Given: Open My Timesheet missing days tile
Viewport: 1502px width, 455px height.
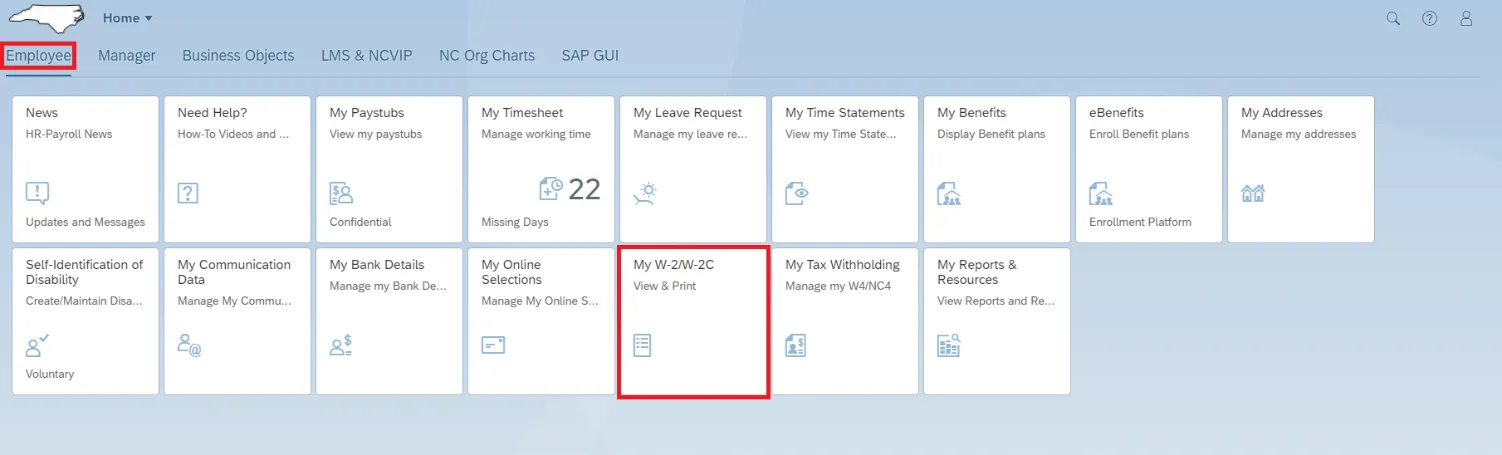Looking at the screenshot, I should coord(541,169).
